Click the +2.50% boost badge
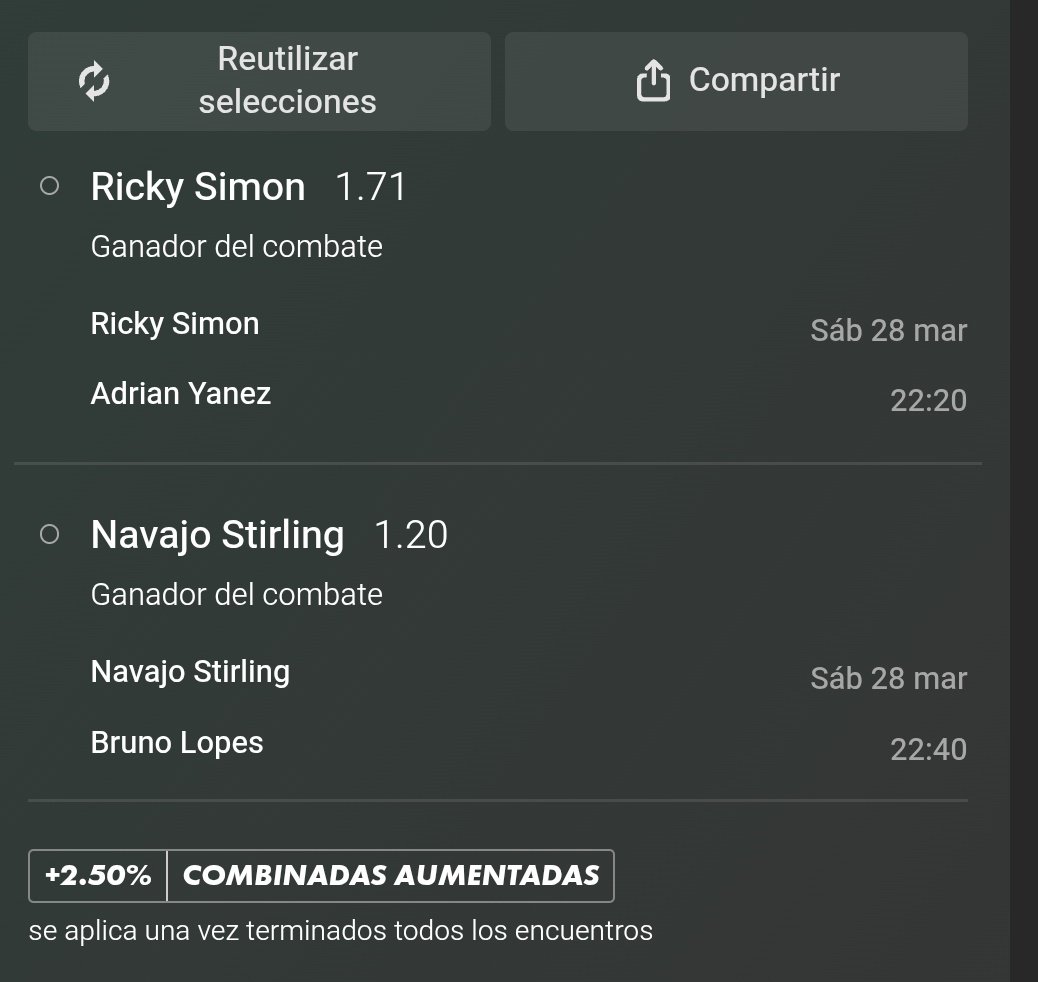Screen dimensions: 1038x982 coord(98,876)
